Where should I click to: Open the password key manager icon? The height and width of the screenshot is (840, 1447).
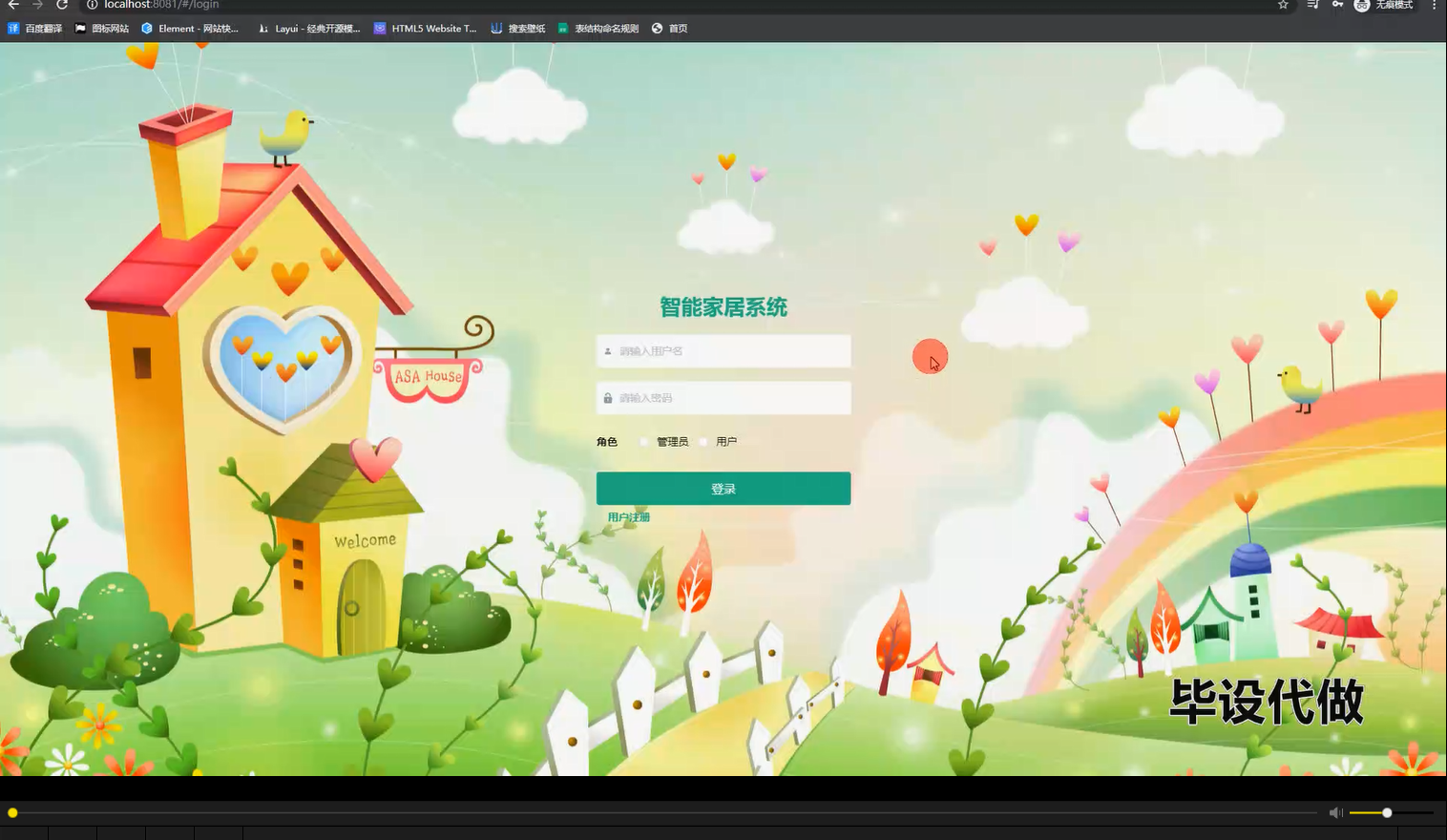[x=1336, y=6]
